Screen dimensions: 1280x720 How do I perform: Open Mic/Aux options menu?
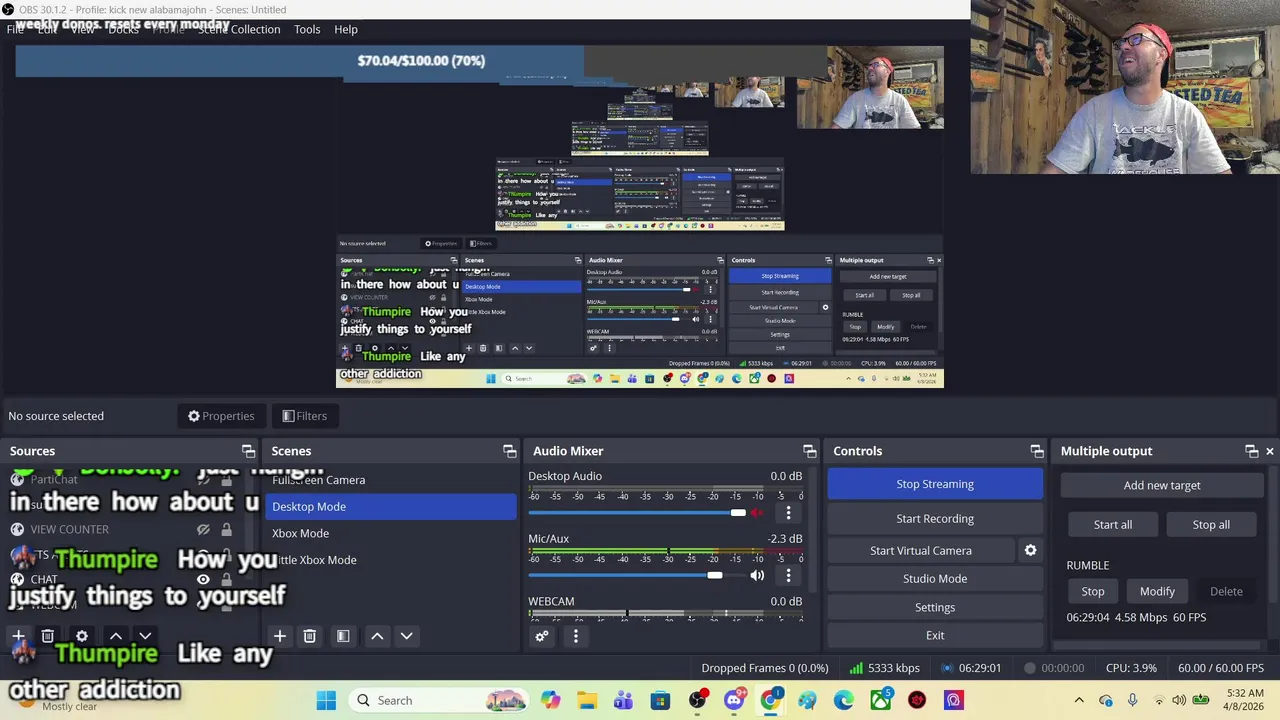point(788,575)
